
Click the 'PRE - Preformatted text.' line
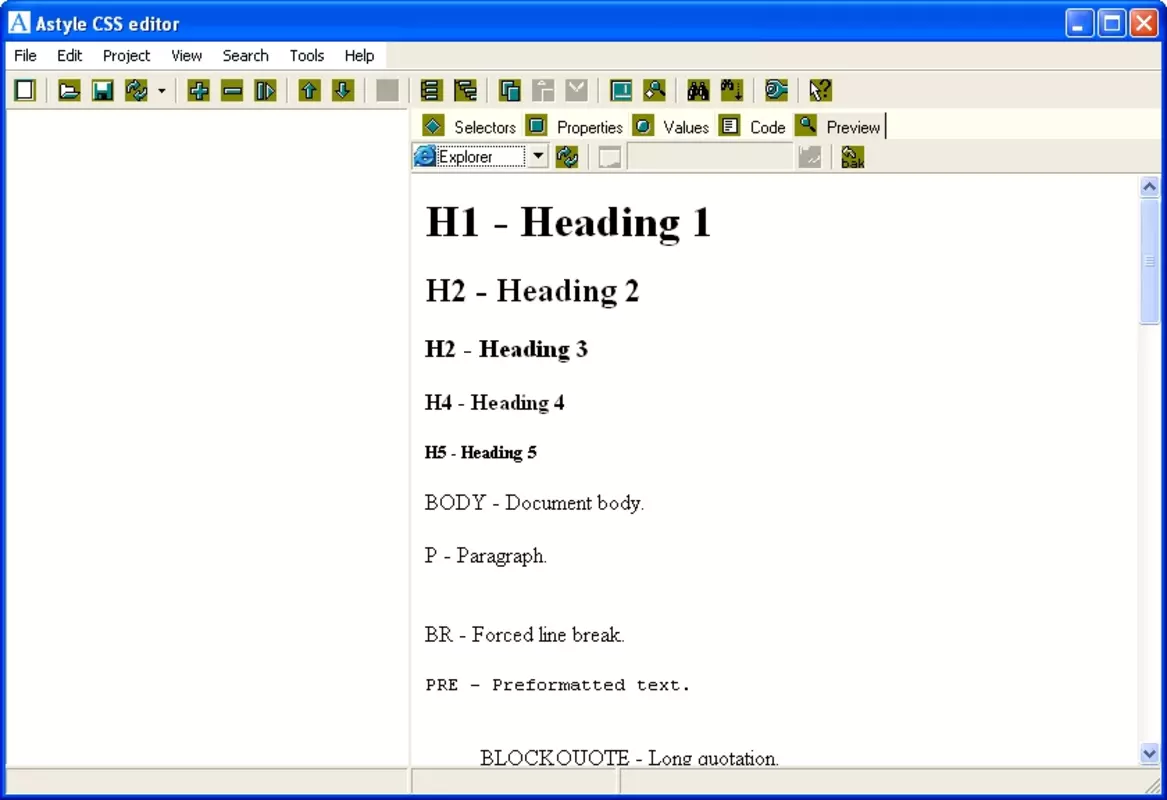[558, 685]
